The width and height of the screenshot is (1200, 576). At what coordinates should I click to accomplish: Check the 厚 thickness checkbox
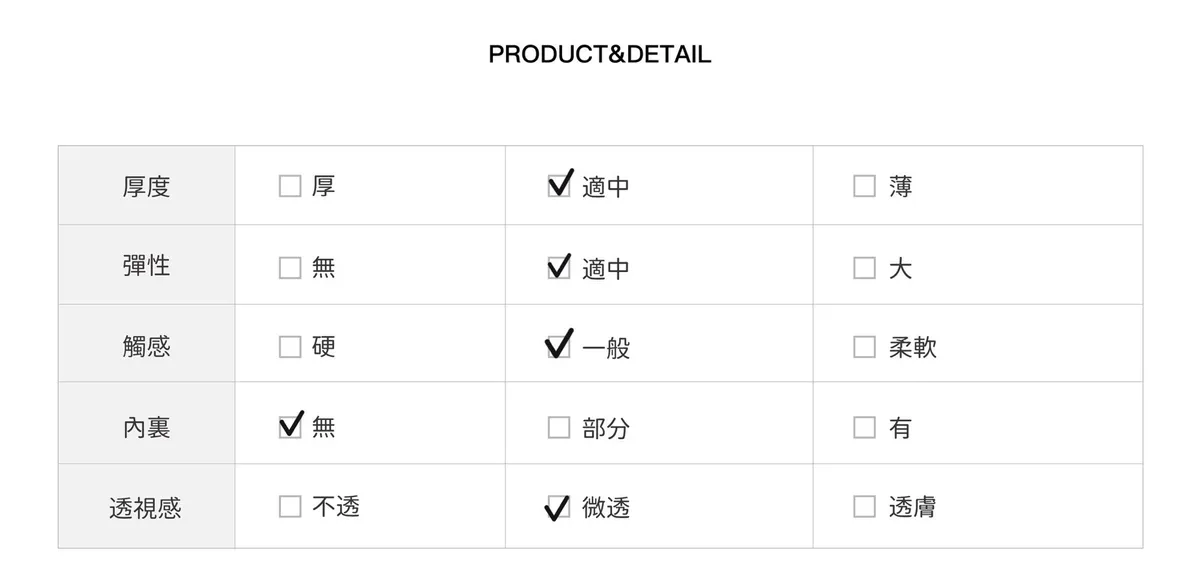pos(290,187)
